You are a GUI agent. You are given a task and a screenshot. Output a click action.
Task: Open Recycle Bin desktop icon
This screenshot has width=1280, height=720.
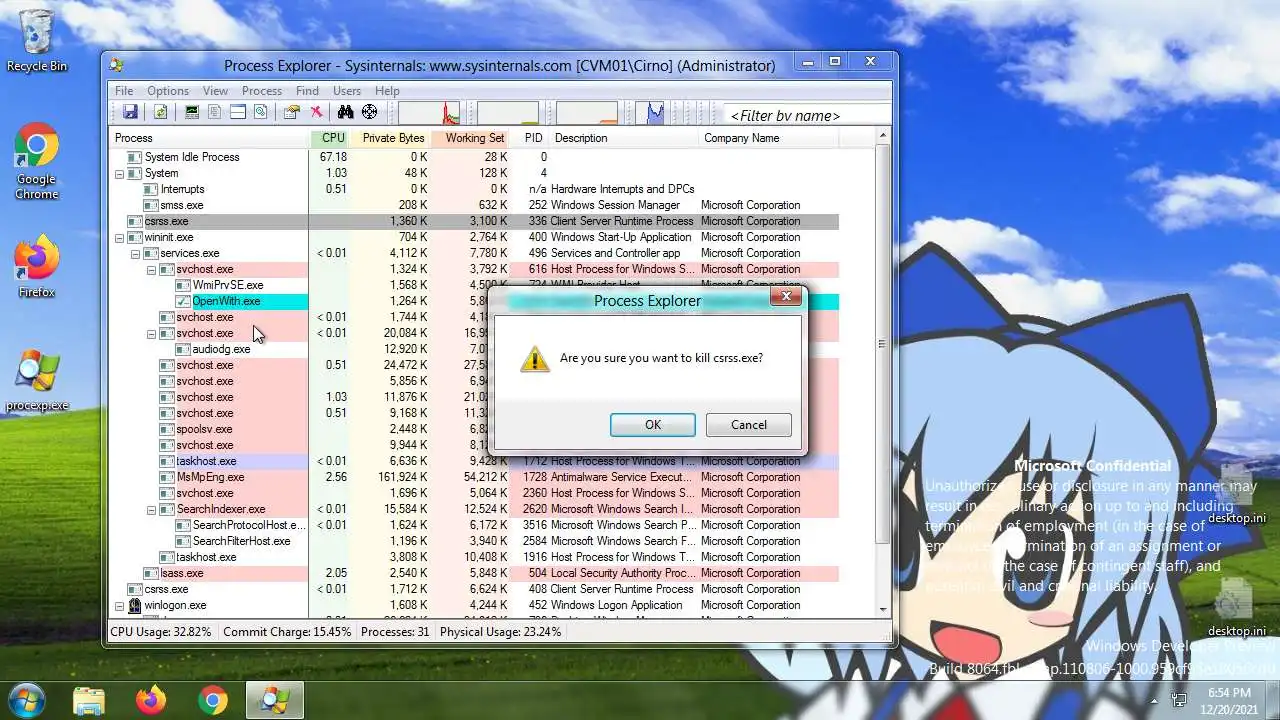[37, 41]
